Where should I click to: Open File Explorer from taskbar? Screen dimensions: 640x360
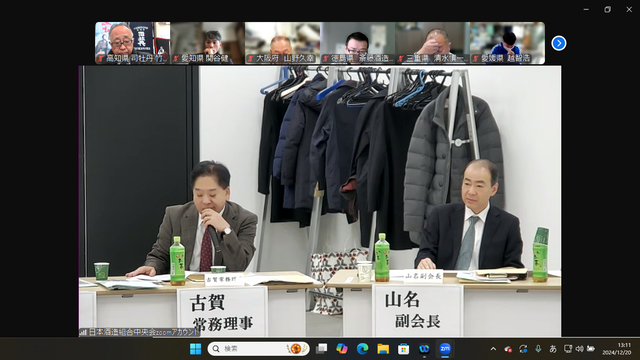click(x=383, y=349)
